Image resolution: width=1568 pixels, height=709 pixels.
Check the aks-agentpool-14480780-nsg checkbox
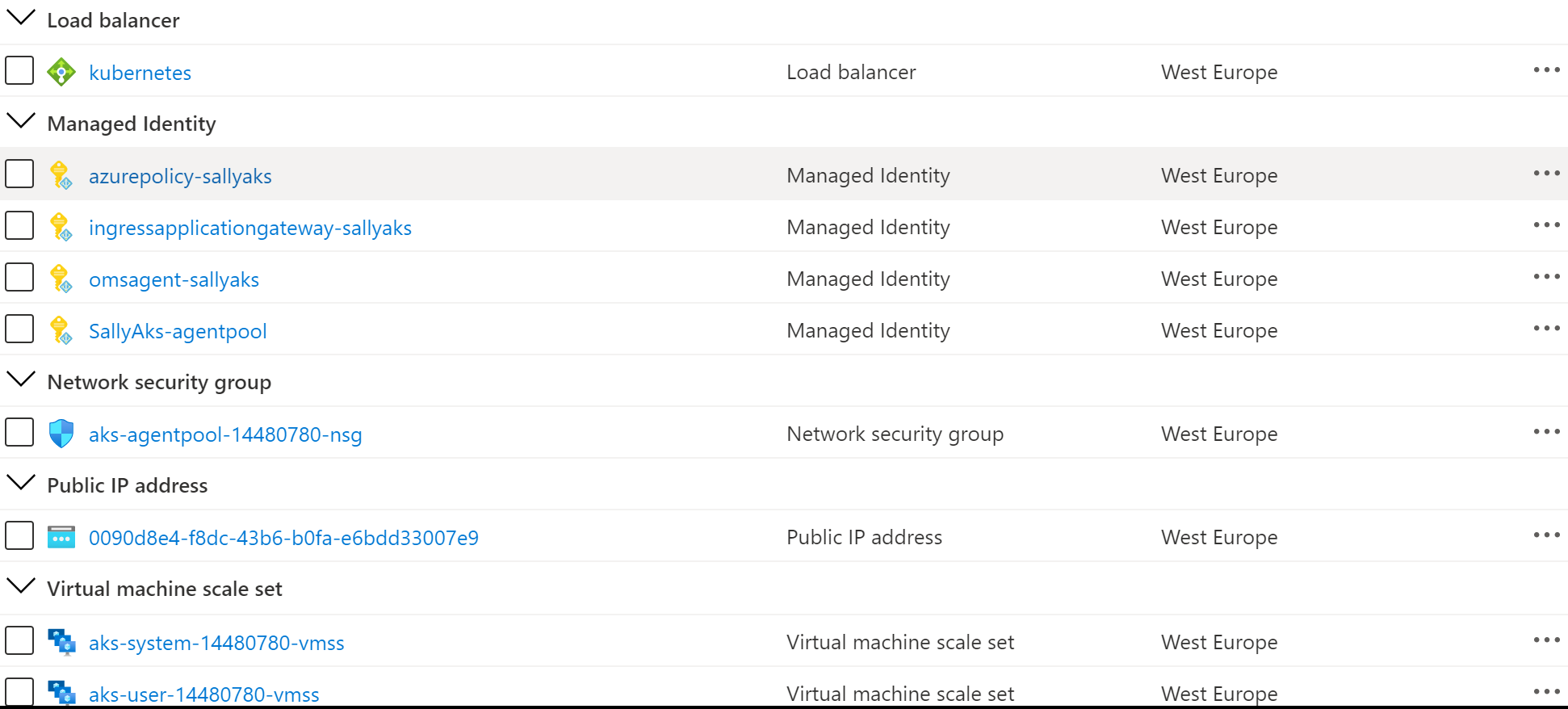[x=19, y=432]
